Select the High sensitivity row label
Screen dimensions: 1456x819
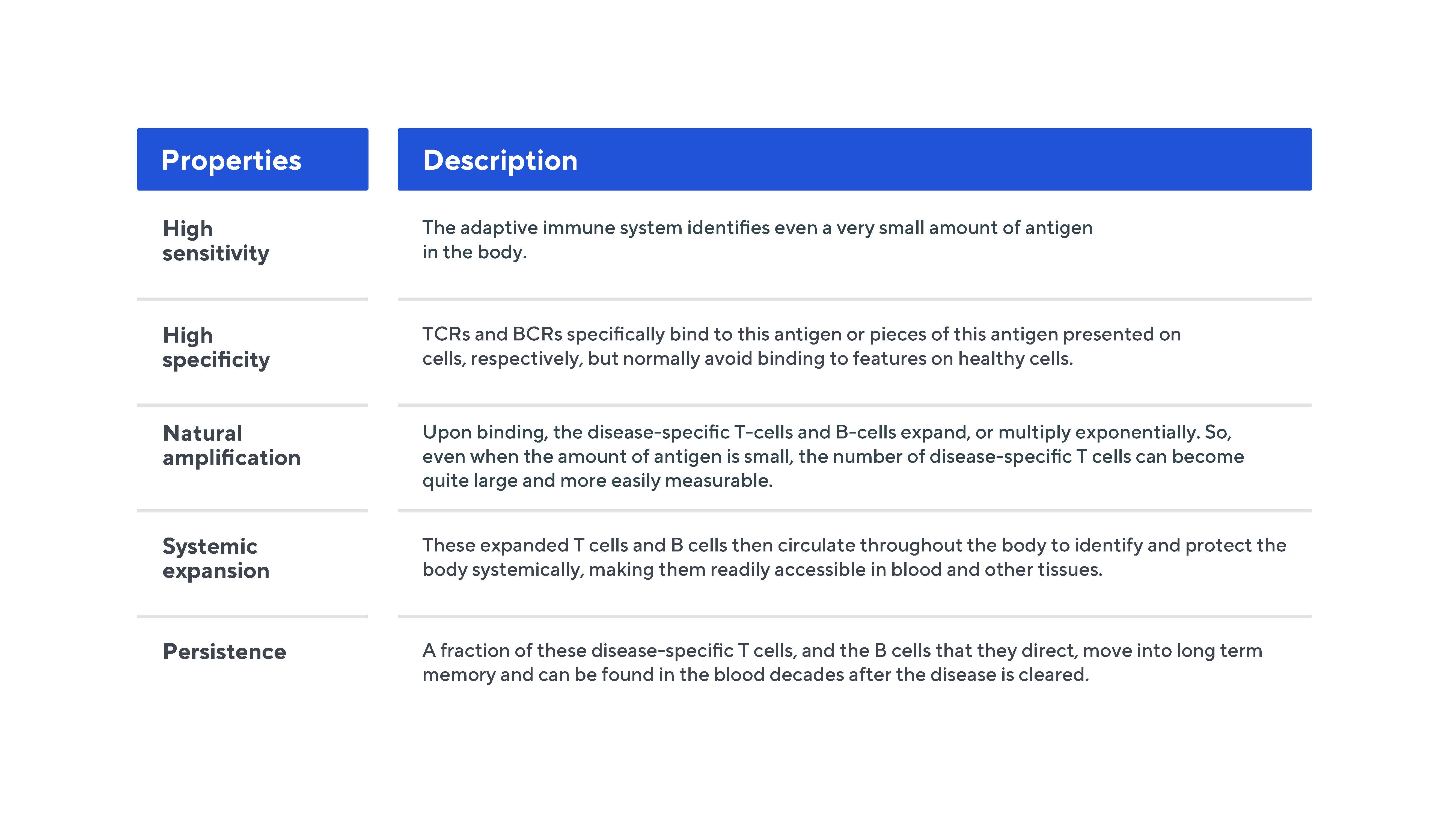215,241
